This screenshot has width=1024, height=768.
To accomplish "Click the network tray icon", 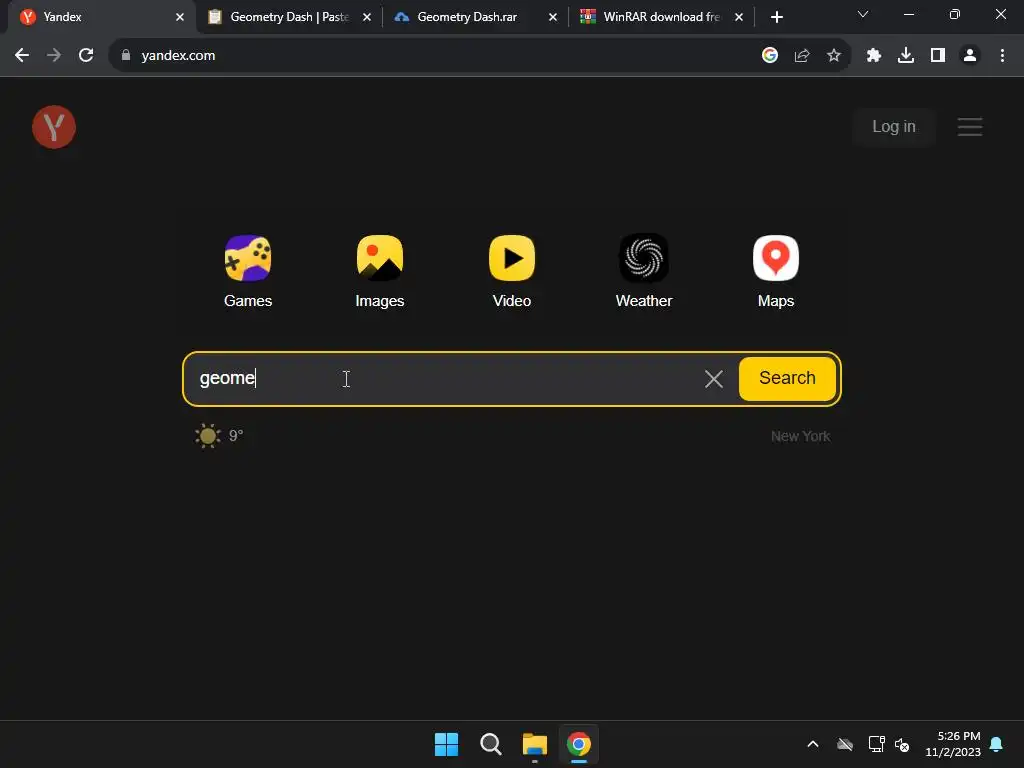I will 876,744.
